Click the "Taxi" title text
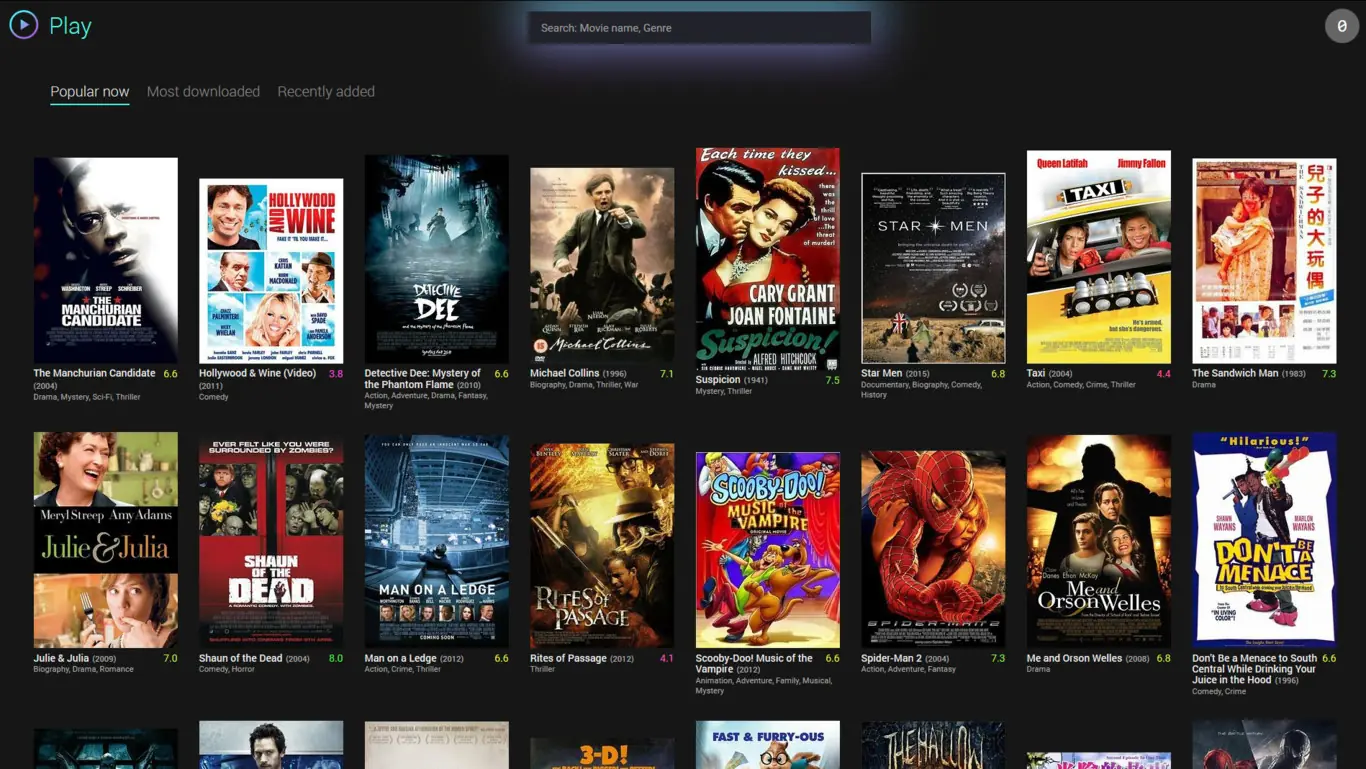The image size is (1366, 769). (1036, 373)
